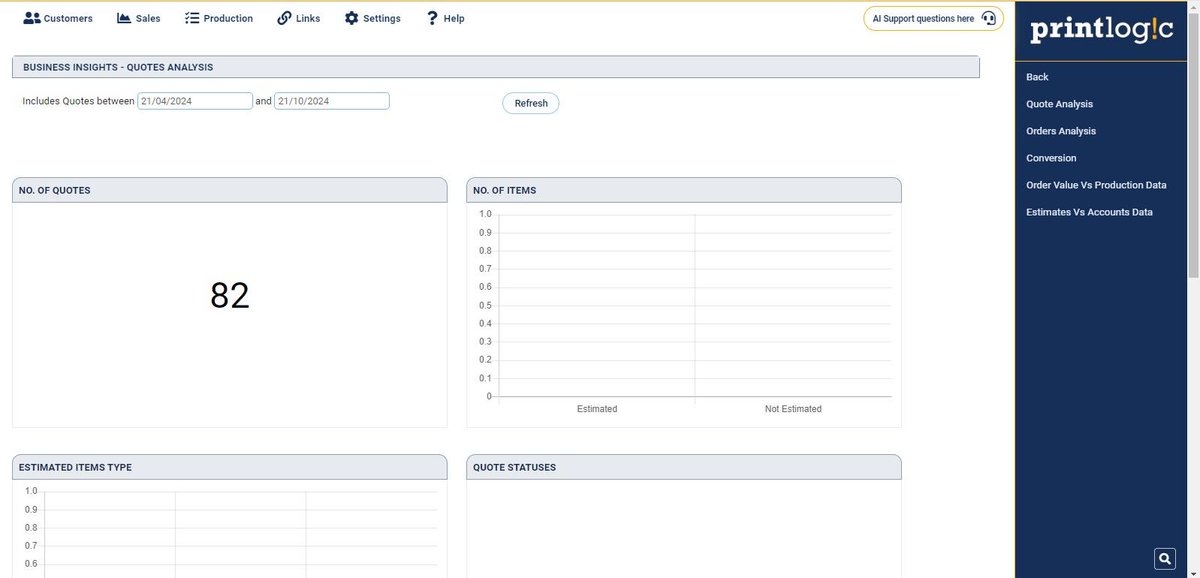
Task: Click the Customers people icon
Action: (x=31, y=18)
